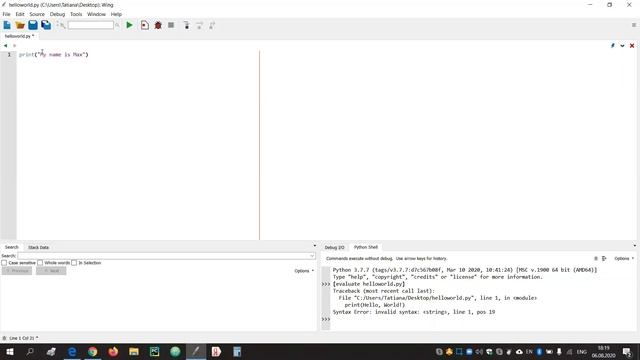The image size is (640, 360).
Task: Open the Search field history dropdown
Action: click(x=312, y=256)
